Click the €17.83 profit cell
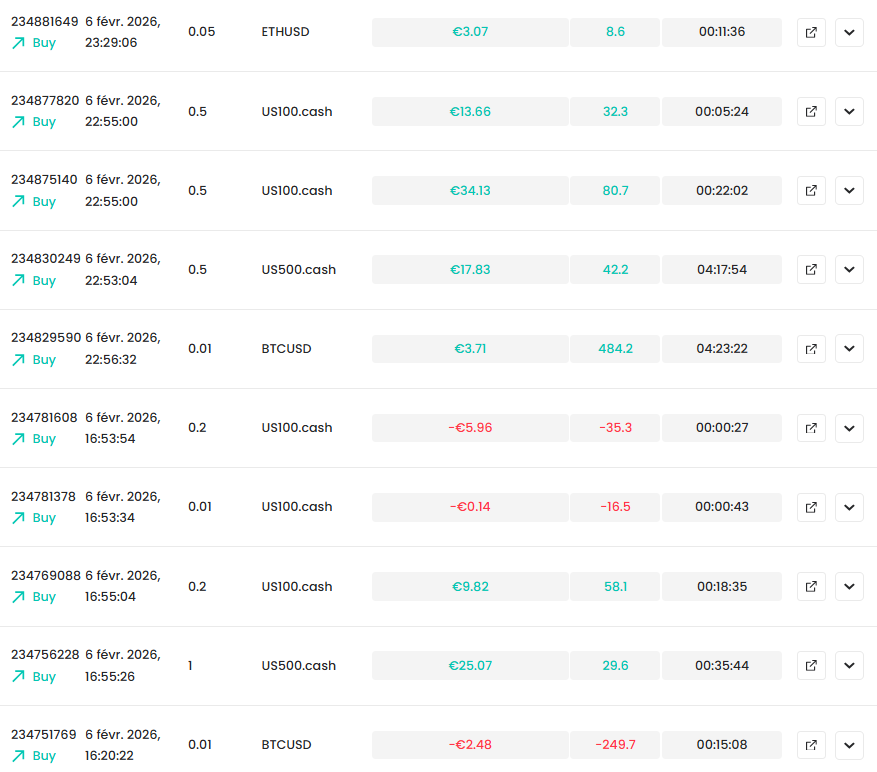This screenshot has width=877, height=772. click(470, 270)
